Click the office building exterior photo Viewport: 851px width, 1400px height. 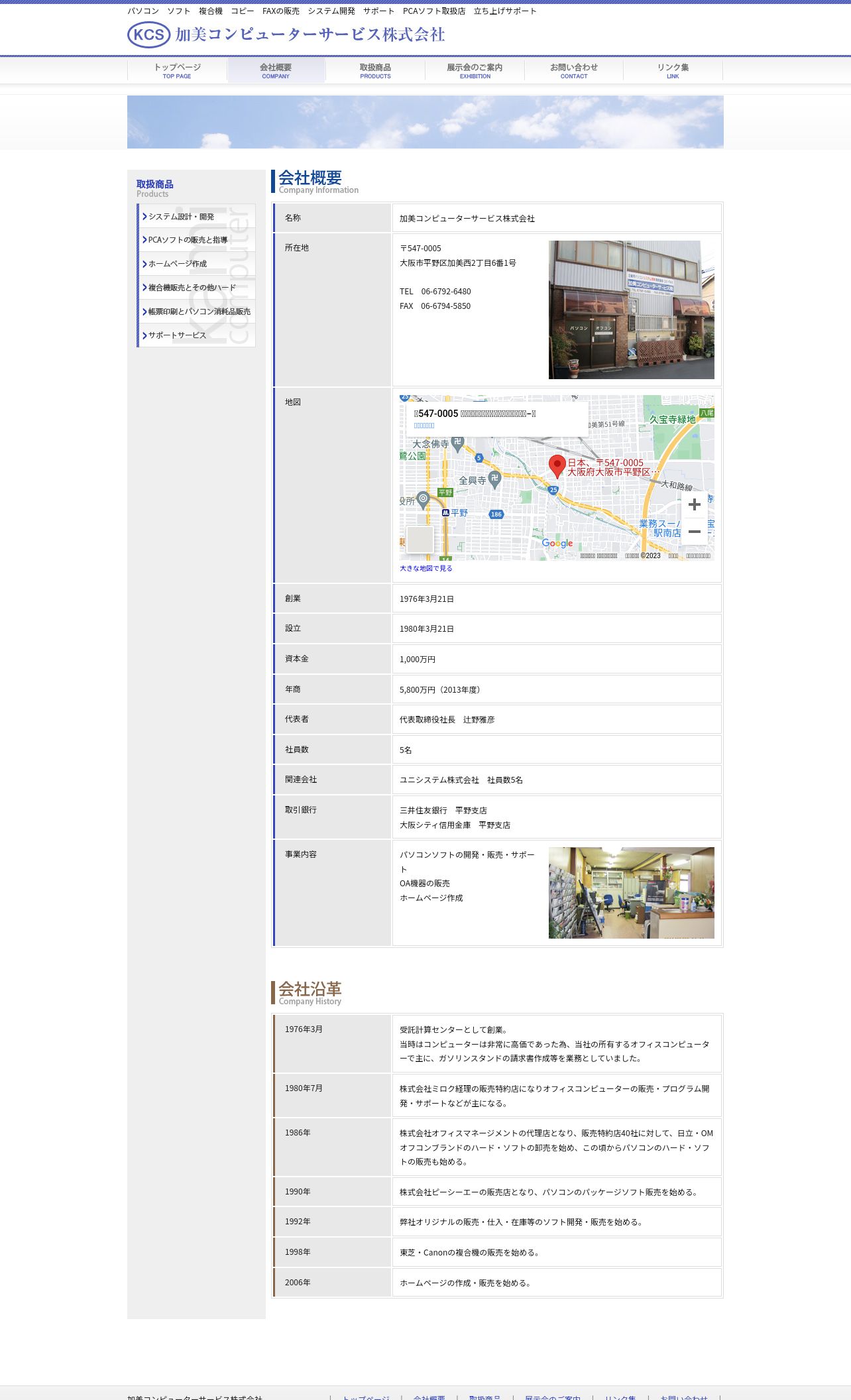(x=631, y=310)
